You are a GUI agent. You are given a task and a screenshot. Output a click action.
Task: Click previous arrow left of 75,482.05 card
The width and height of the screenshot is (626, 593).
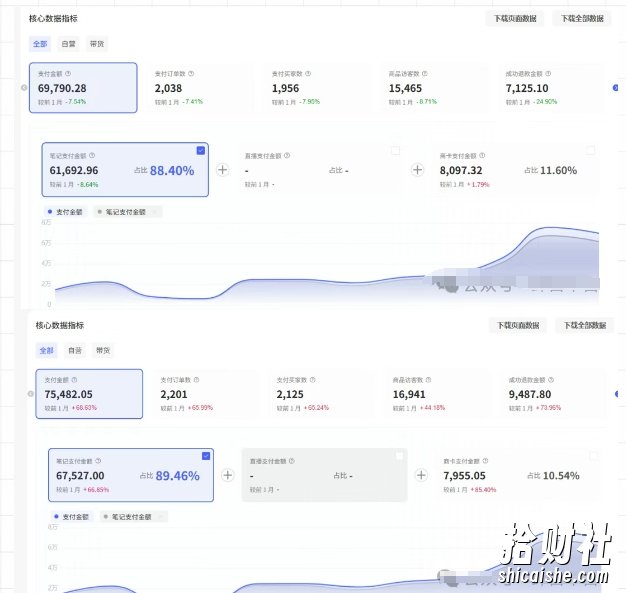(30, 394)
